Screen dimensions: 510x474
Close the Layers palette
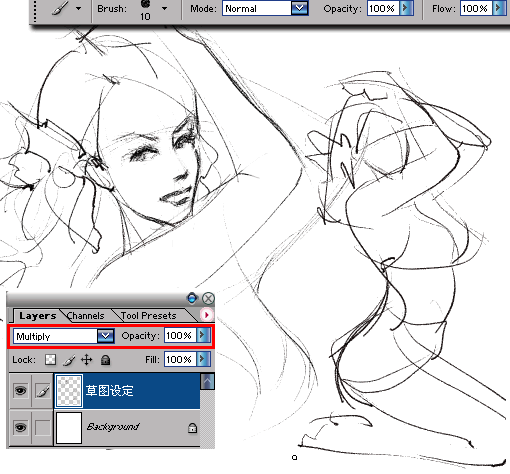tap(208, 298)
